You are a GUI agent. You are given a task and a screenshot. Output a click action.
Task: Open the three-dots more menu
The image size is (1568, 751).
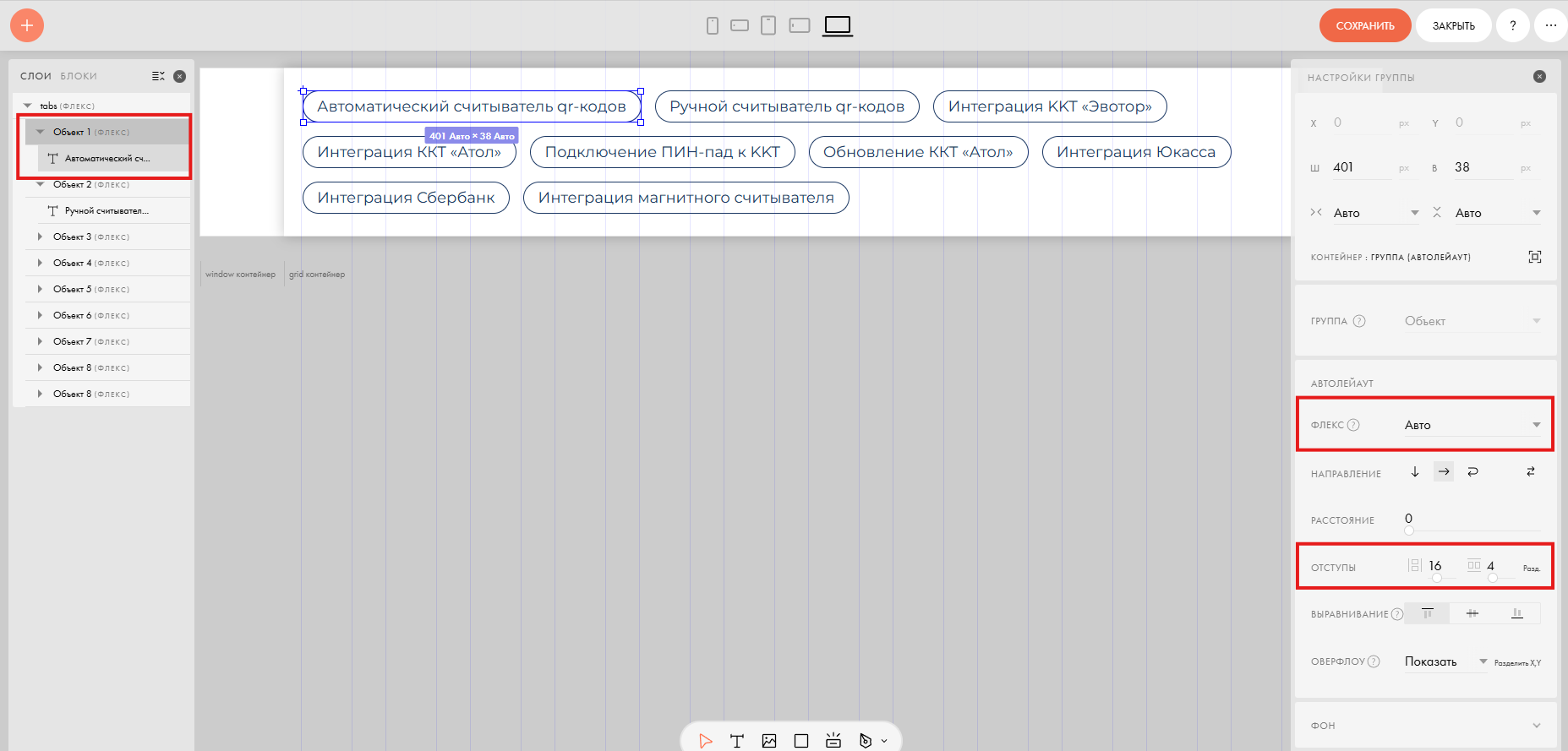tap(1551, 25)
